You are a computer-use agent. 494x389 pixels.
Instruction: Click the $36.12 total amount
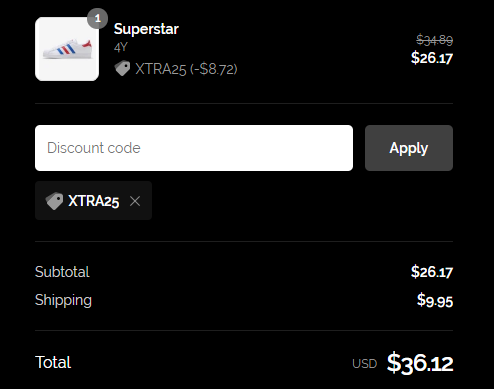click(x=420, y=363)
